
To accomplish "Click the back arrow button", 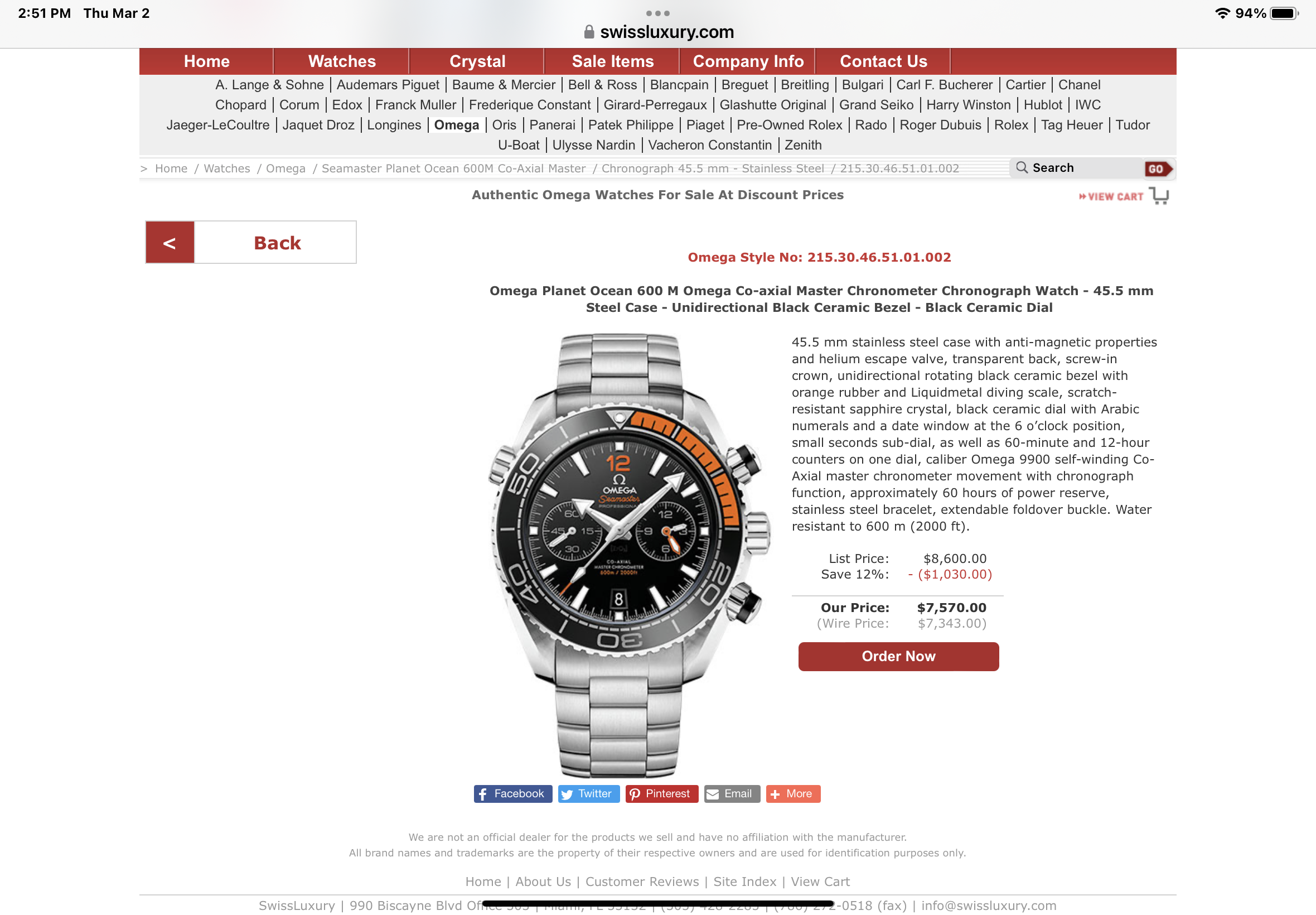I will [170, 243].
